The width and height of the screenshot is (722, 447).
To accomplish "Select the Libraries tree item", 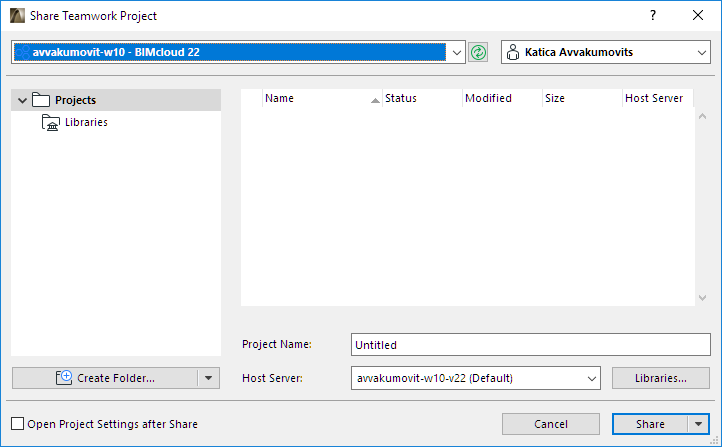I will click(x=86, y=122).
